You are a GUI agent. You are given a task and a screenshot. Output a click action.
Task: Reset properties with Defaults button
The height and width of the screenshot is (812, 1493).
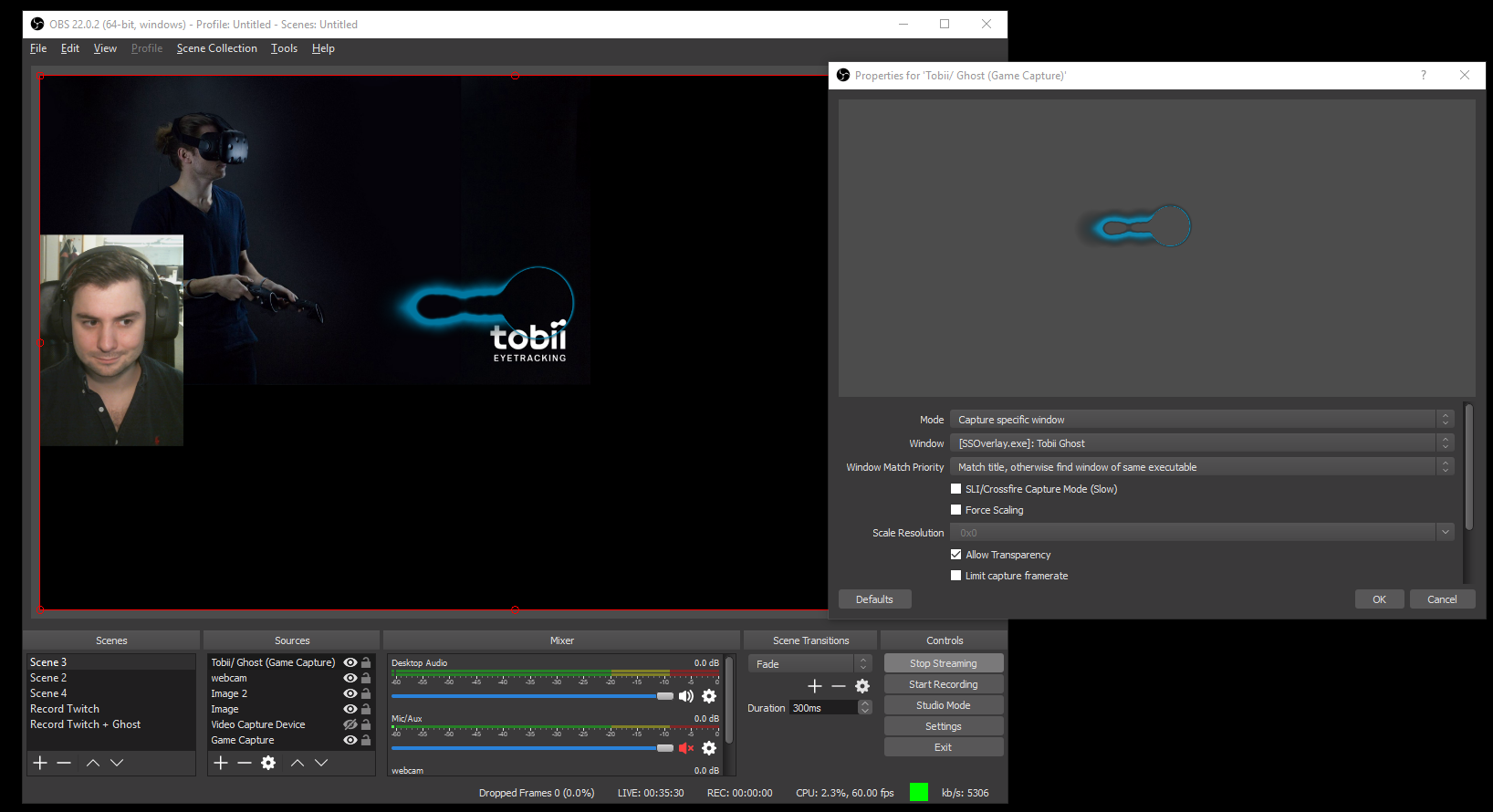(x=874, y=599)
